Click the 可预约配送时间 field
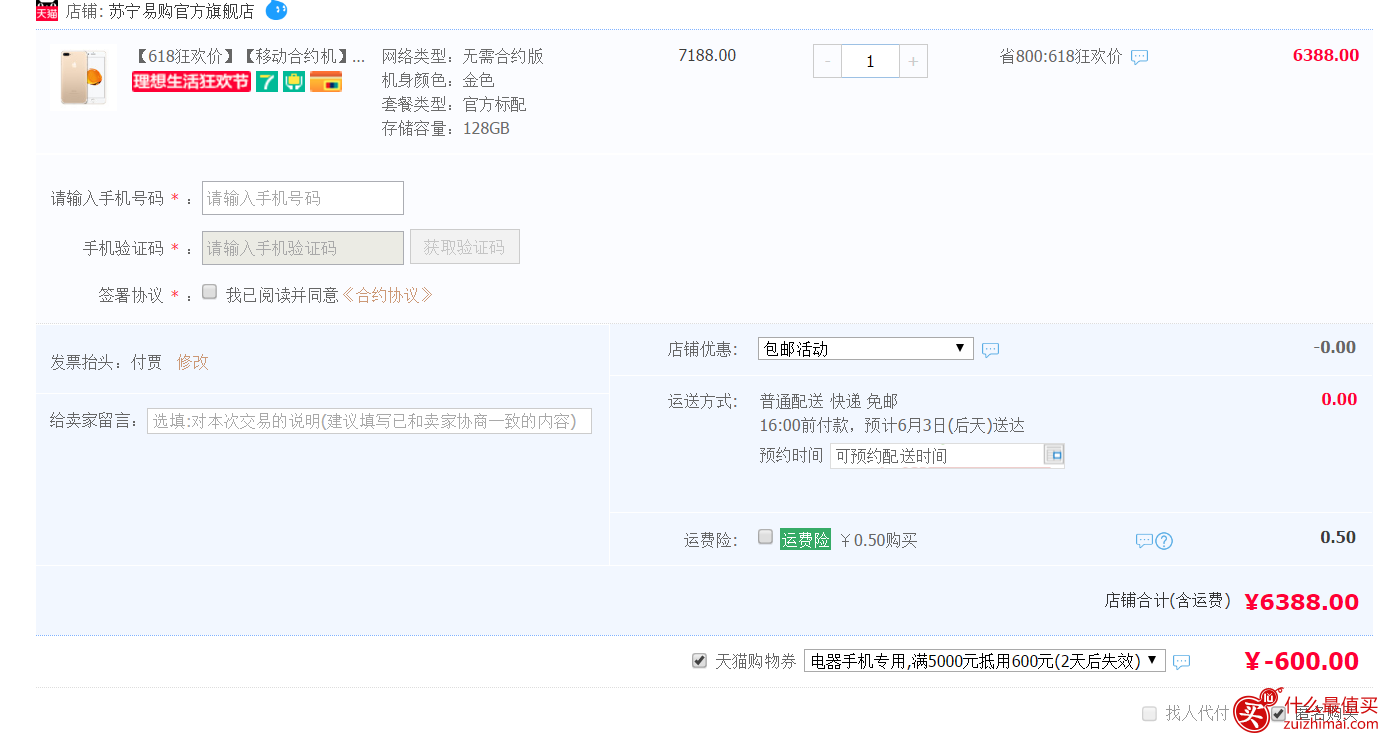Screen dimensions: 1387x738 click(x=937, y=456)
